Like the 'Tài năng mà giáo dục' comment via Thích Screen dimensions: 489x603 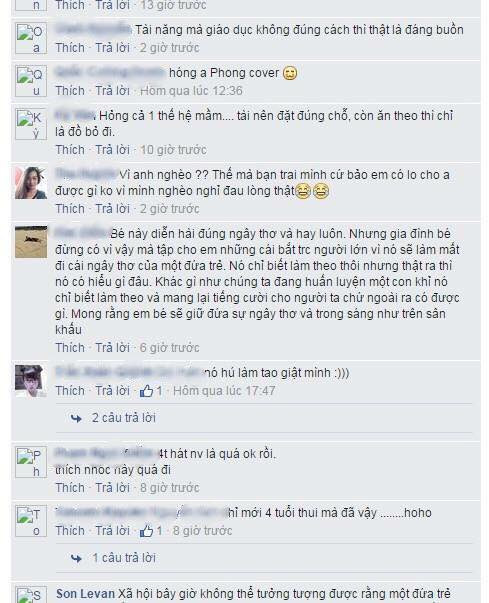pos(70,48)
